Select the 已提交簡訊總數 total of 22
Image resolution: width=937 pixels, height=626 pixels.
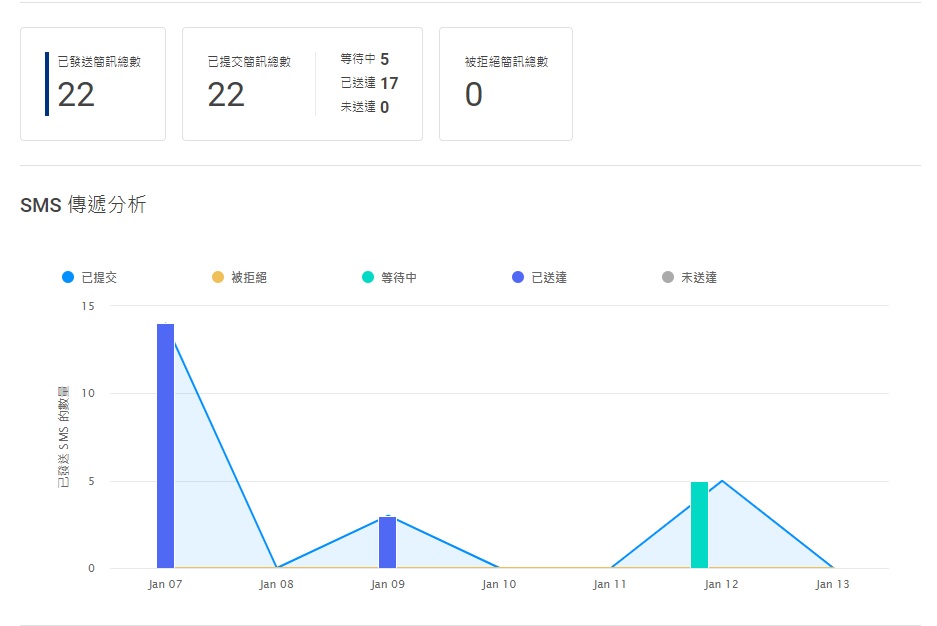coord(226,95)
